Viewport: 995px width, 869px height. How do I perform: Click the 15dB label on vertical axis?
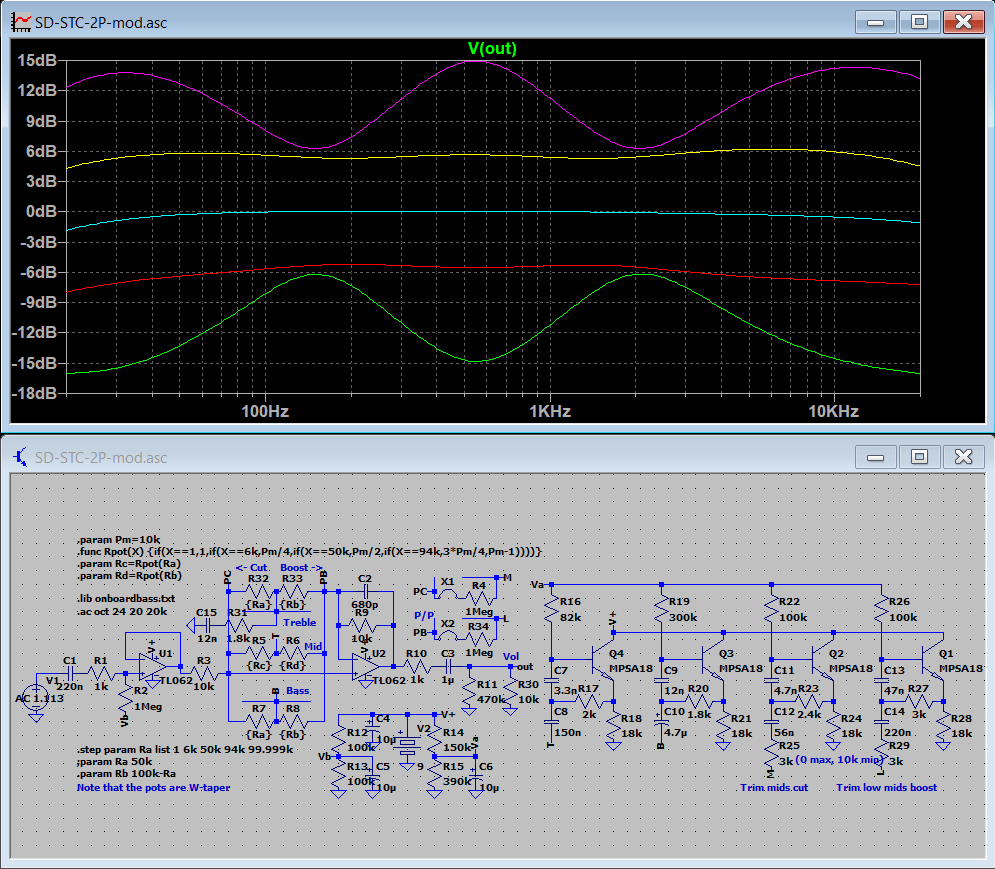[37, 60]
